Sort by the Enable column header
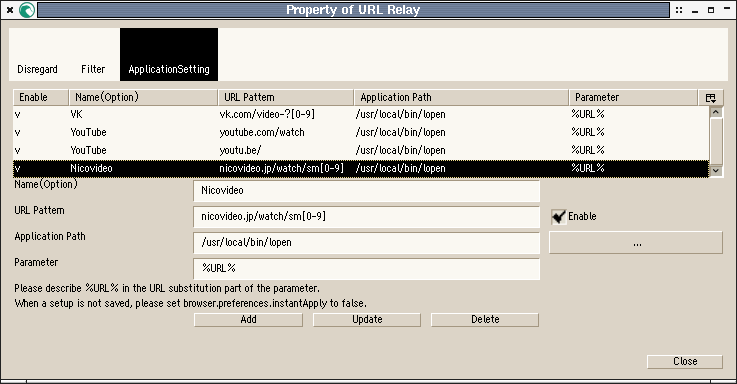737x384 pixels. click(x=41, y=97)
